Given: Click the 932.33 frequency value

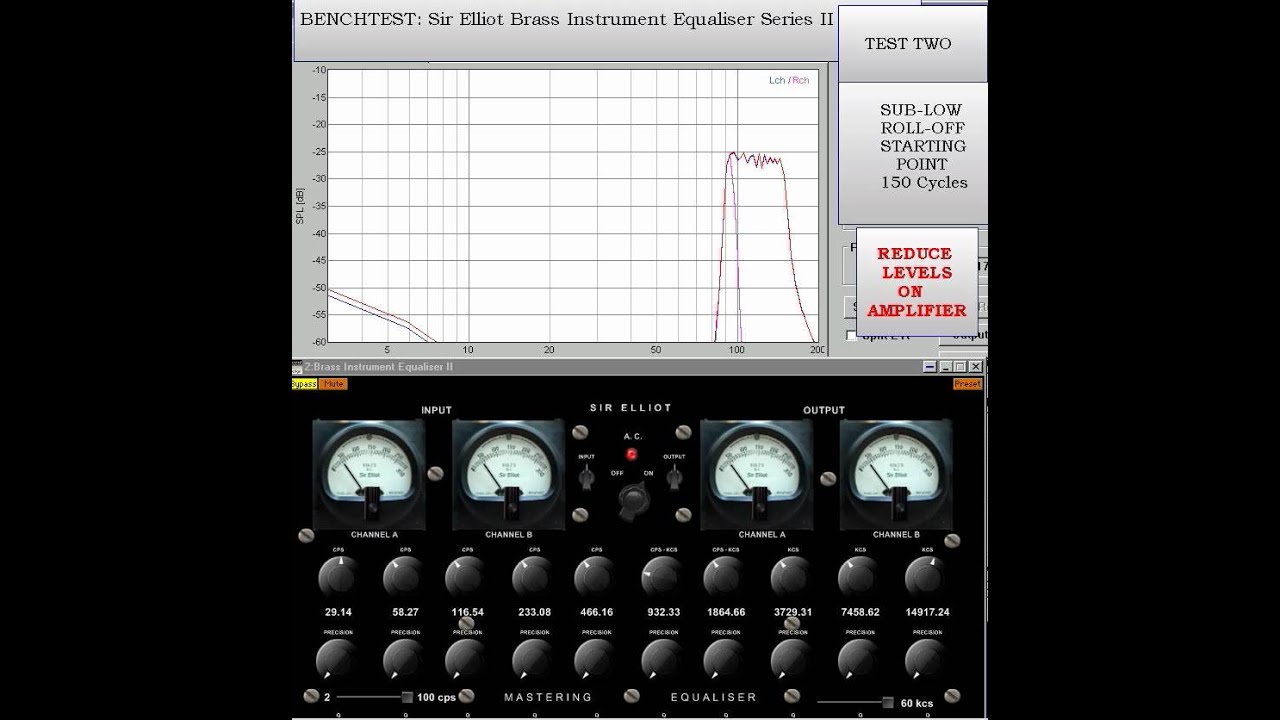Looking at the screenshot, I should coord(664,612).
